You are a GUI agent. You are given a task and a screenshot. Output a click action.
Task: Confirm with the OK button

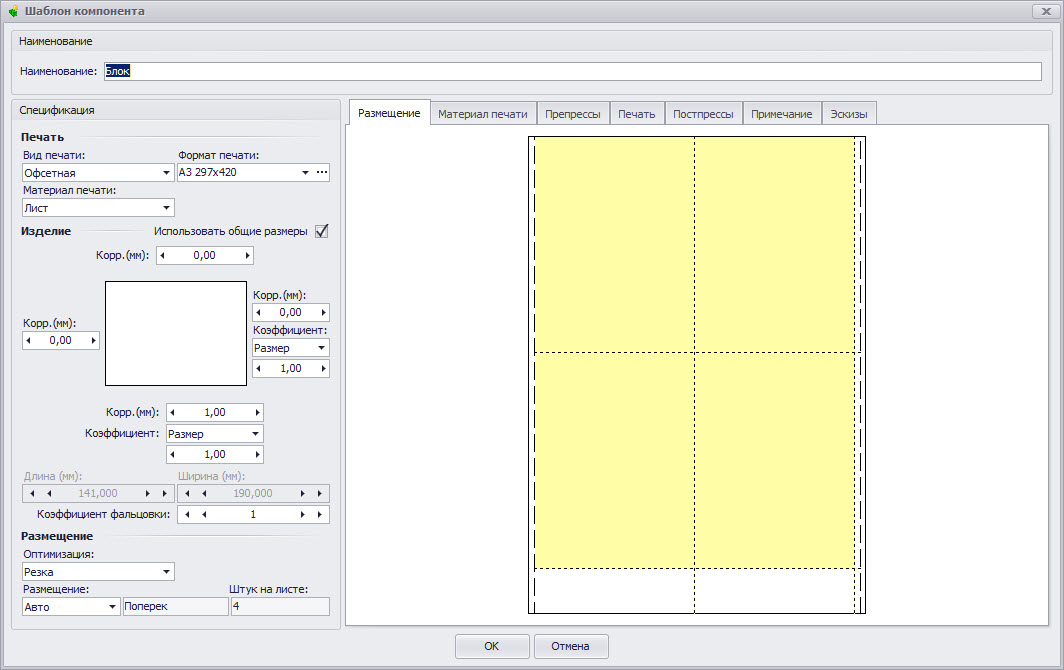[x=492, y=646]
